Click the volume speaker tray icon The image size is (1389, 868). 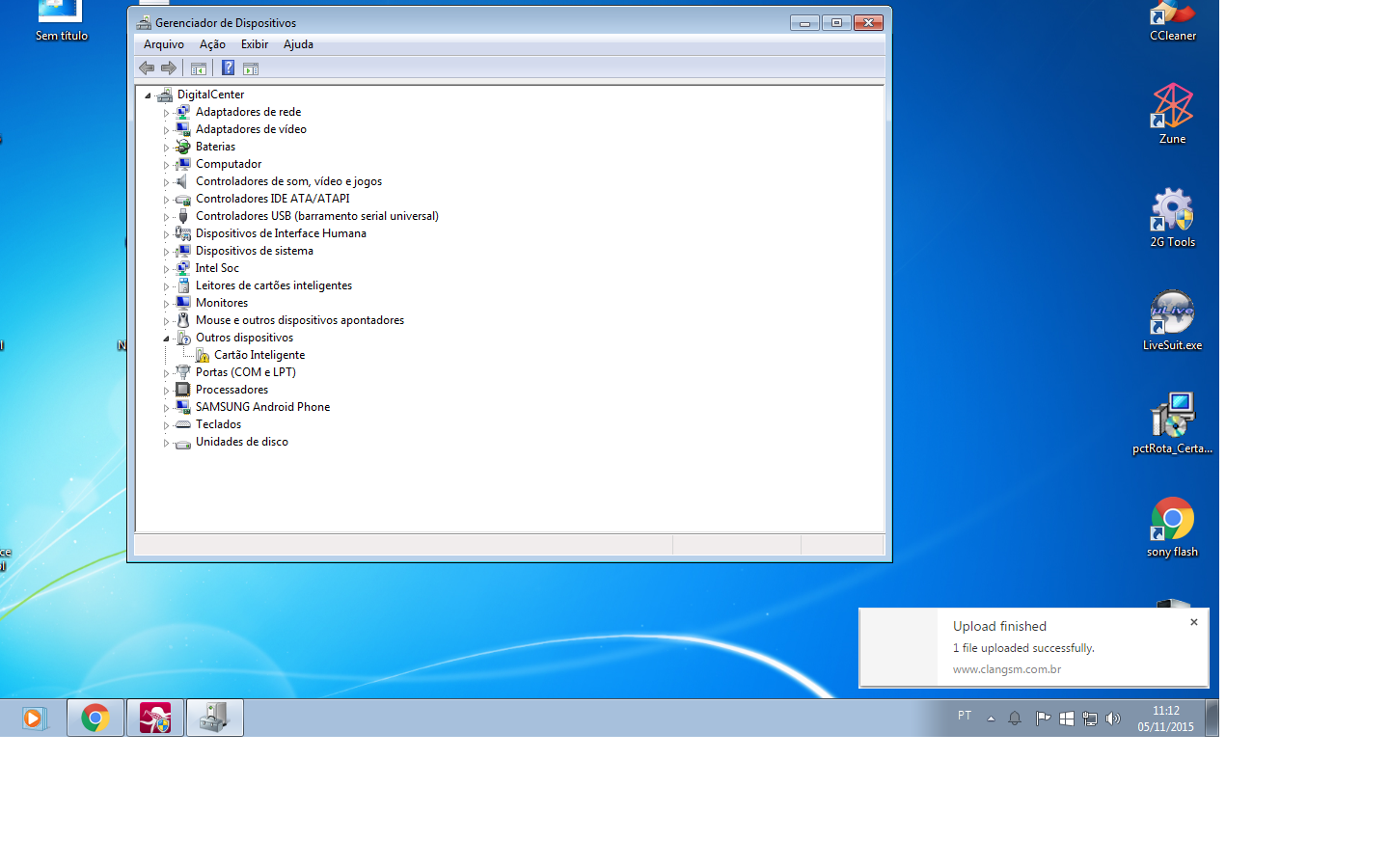click(x=1113, y=719)
